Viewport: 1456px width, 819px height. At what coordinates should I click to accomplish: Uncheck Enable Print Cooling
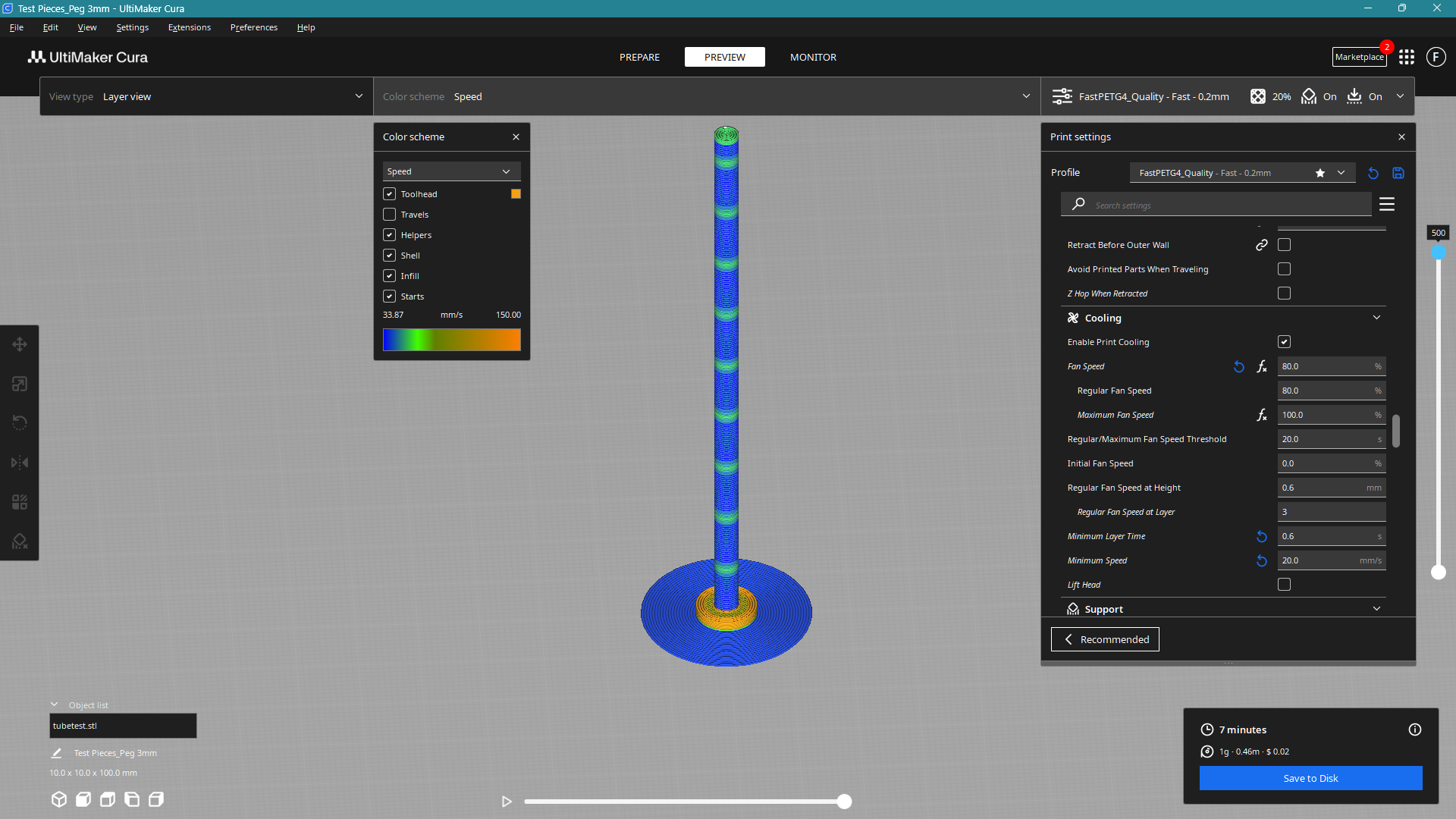1284,341
